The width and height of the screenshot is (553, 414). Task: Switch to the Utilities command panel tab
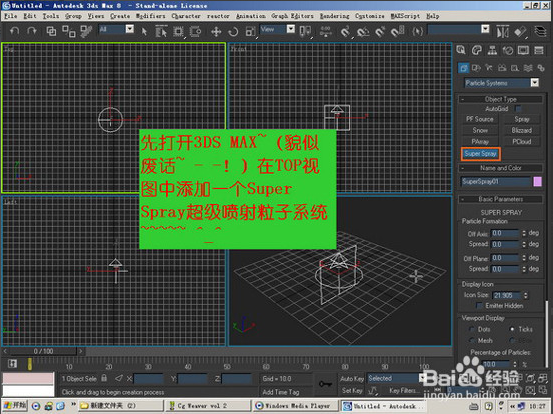coord(539,50)
